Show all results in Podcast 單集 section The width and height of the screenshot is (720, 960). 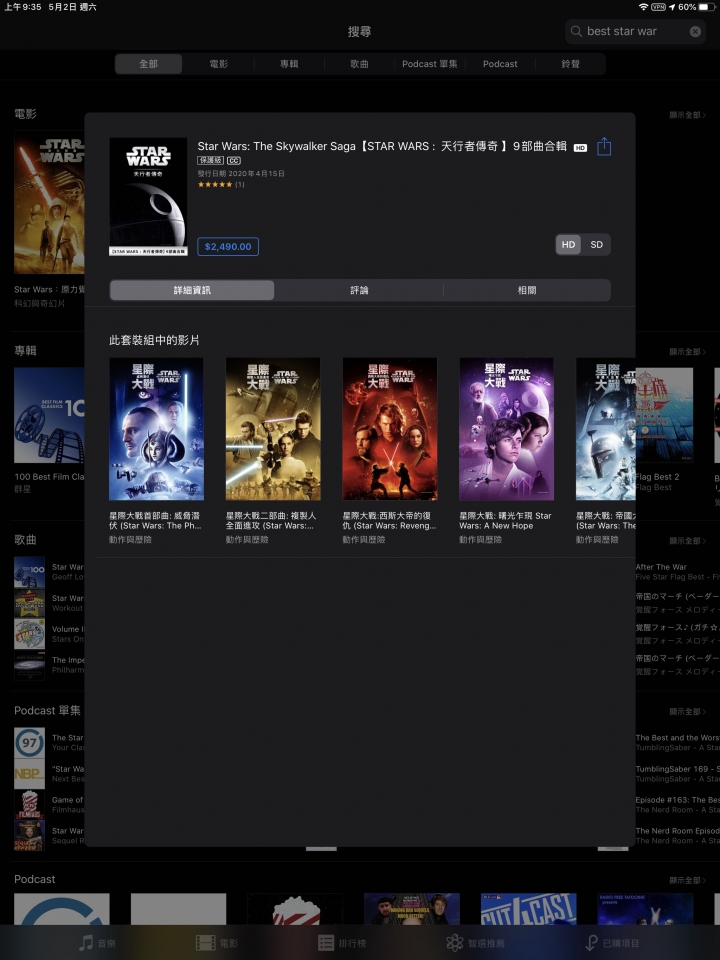[687, 712]
